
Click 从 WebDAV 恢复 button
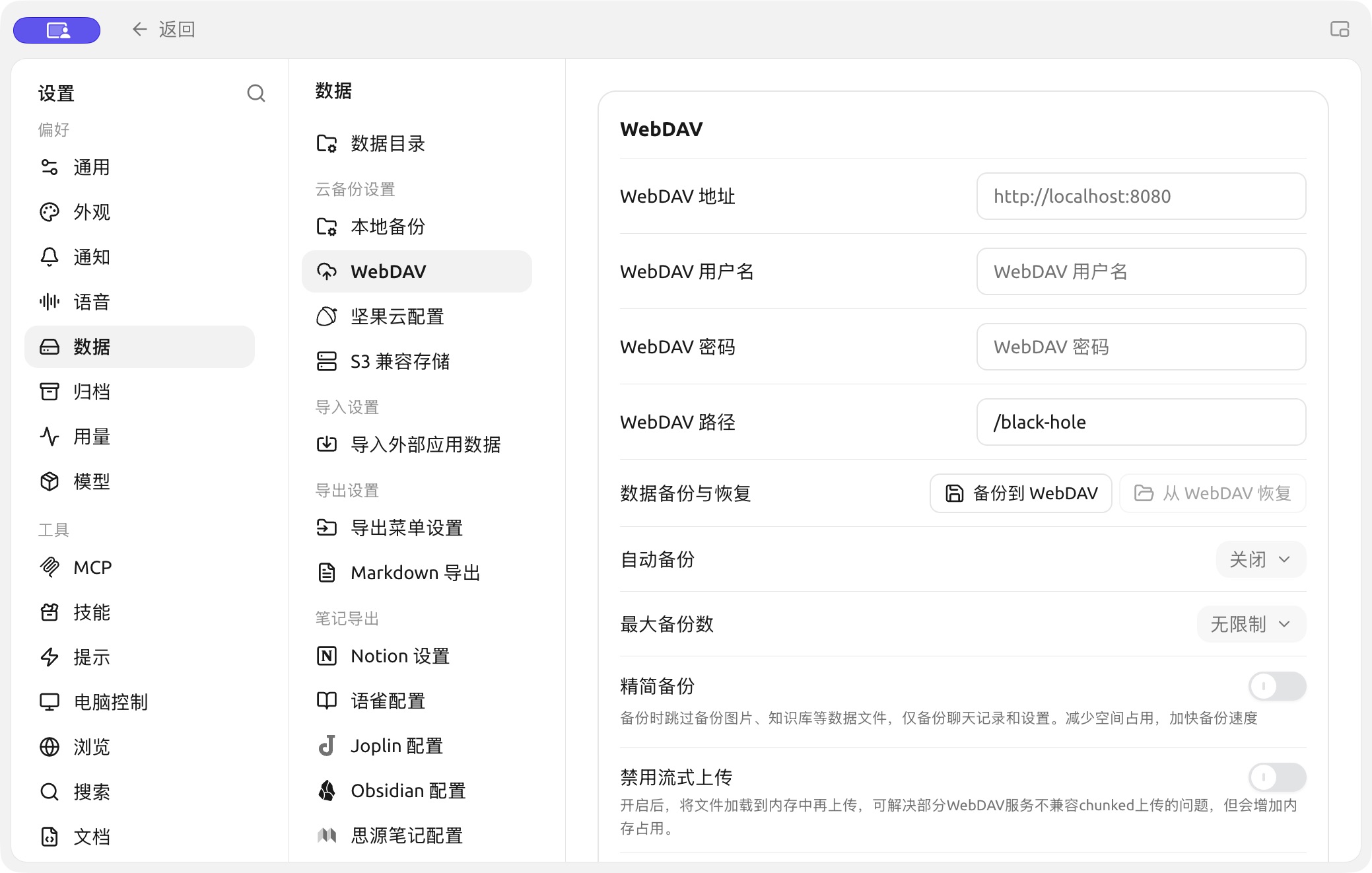pyautogui.click(x=1213, y=493)
